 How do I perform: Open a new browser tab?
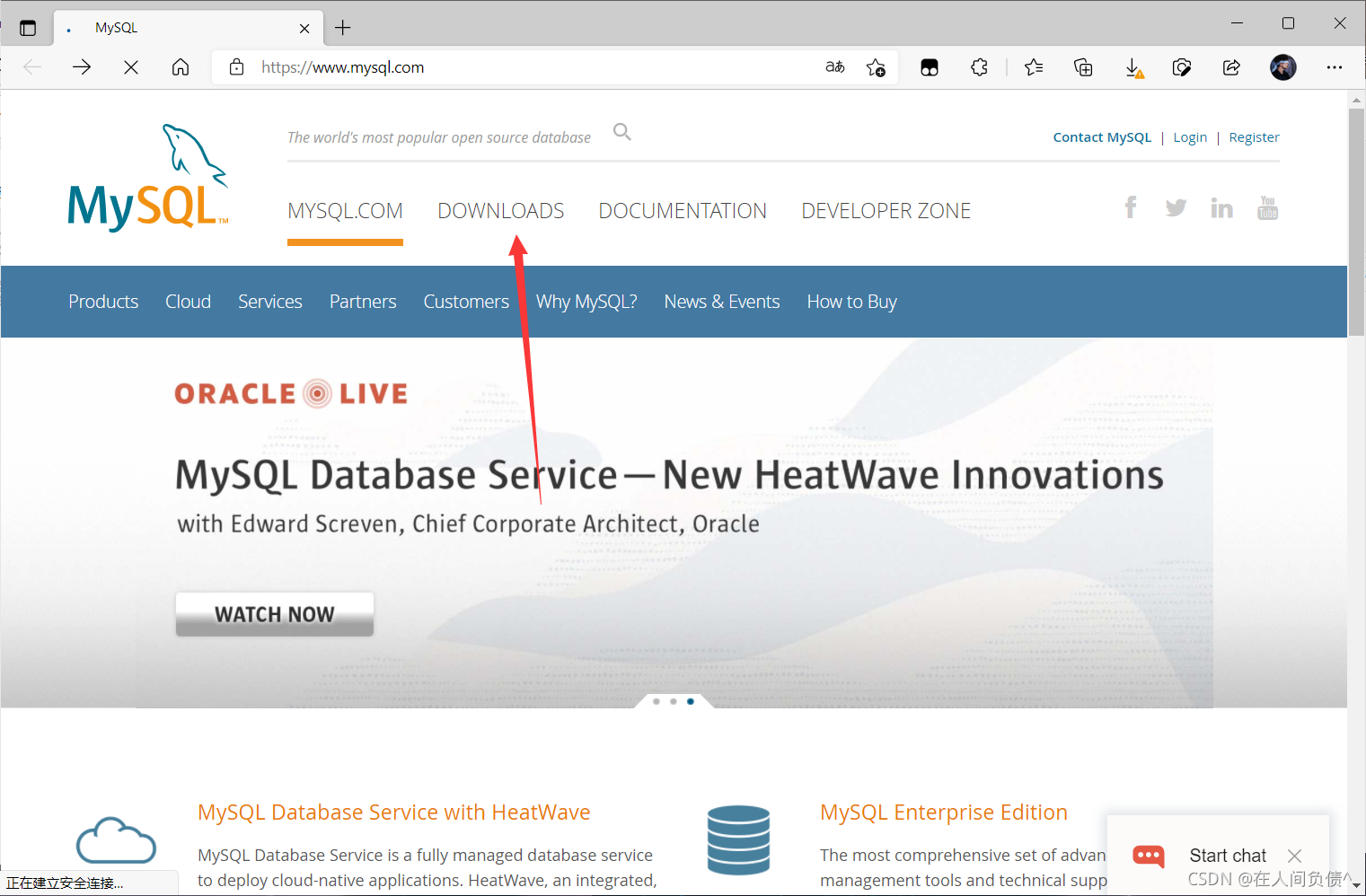(x=343, y=28)
